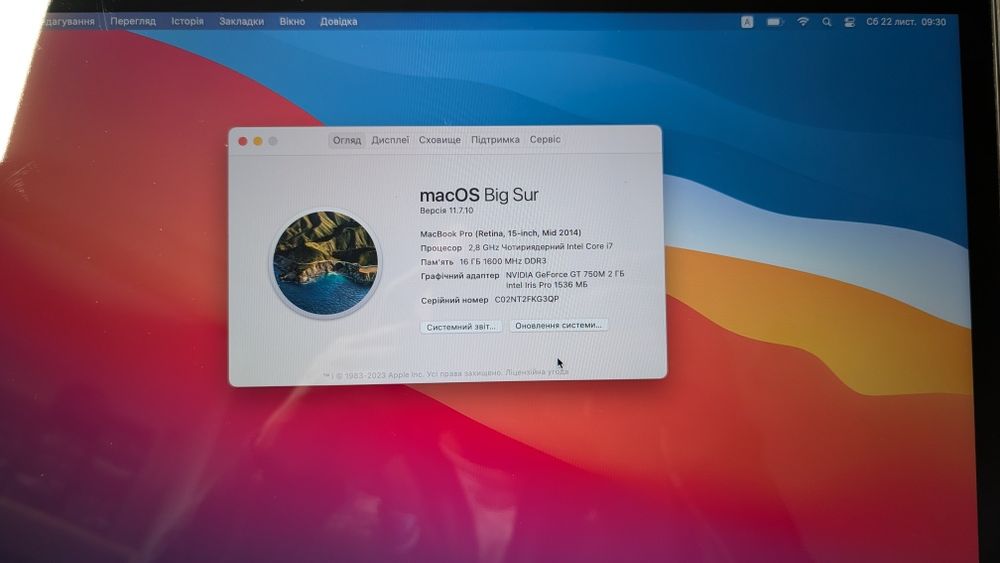
Task: Click the Системний звіт... button
Action: coord(460,326)
